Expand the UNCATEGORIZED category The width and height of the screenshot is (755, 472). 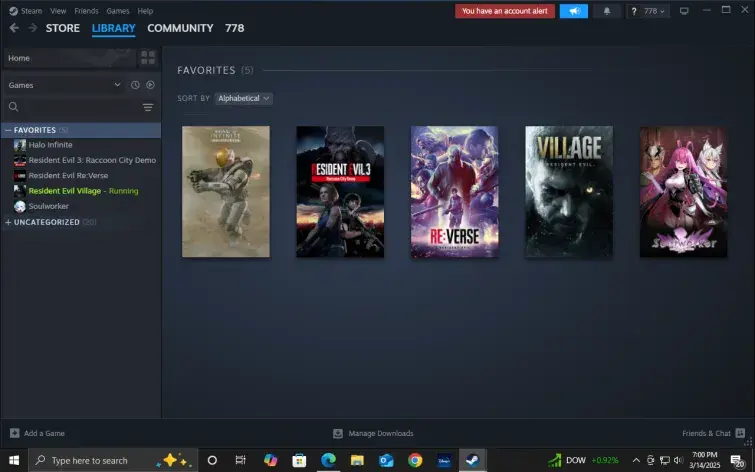click(8, 222)
